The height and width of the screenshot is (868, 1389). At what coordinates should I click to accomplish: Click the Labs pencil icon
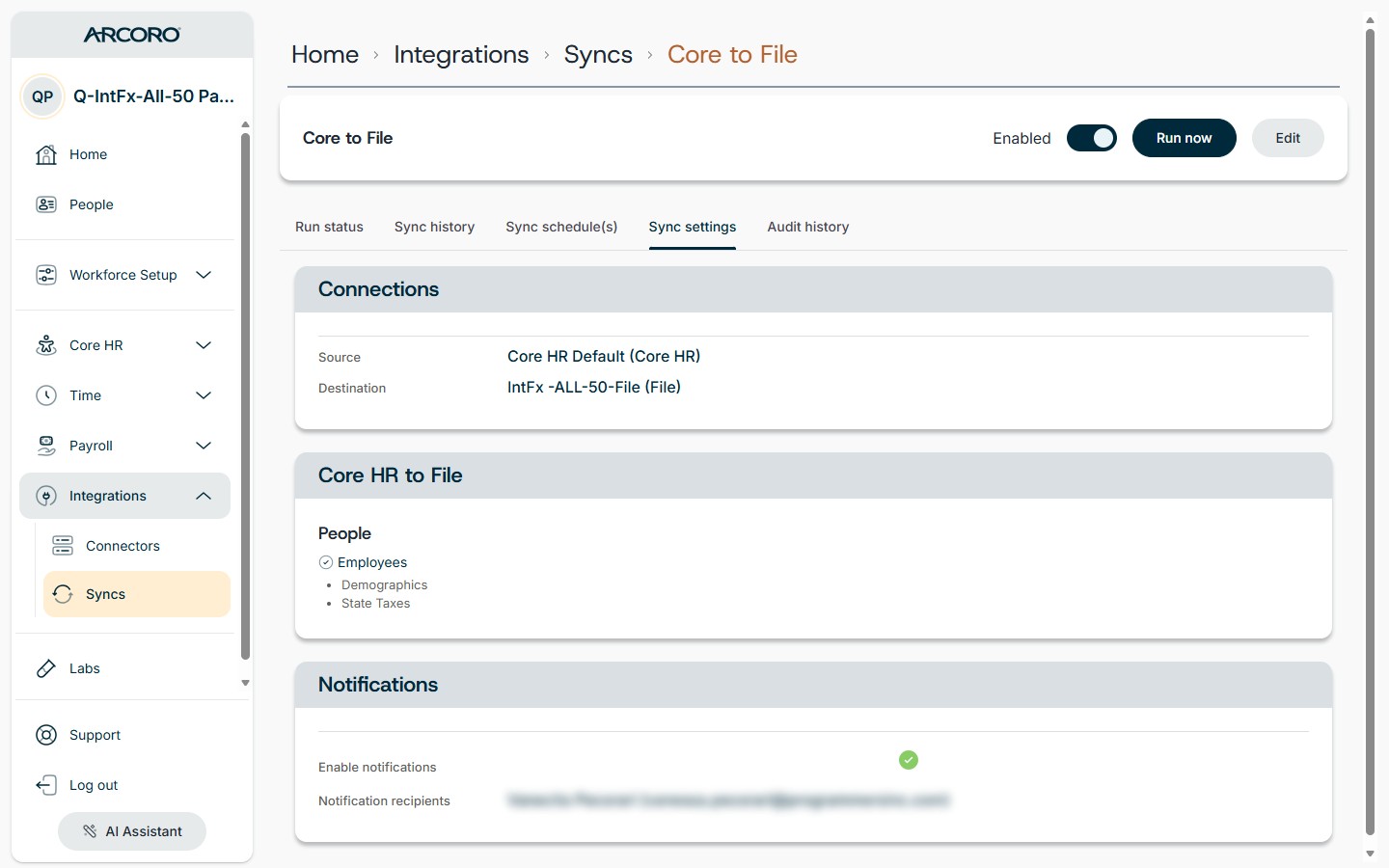(46, 668)
